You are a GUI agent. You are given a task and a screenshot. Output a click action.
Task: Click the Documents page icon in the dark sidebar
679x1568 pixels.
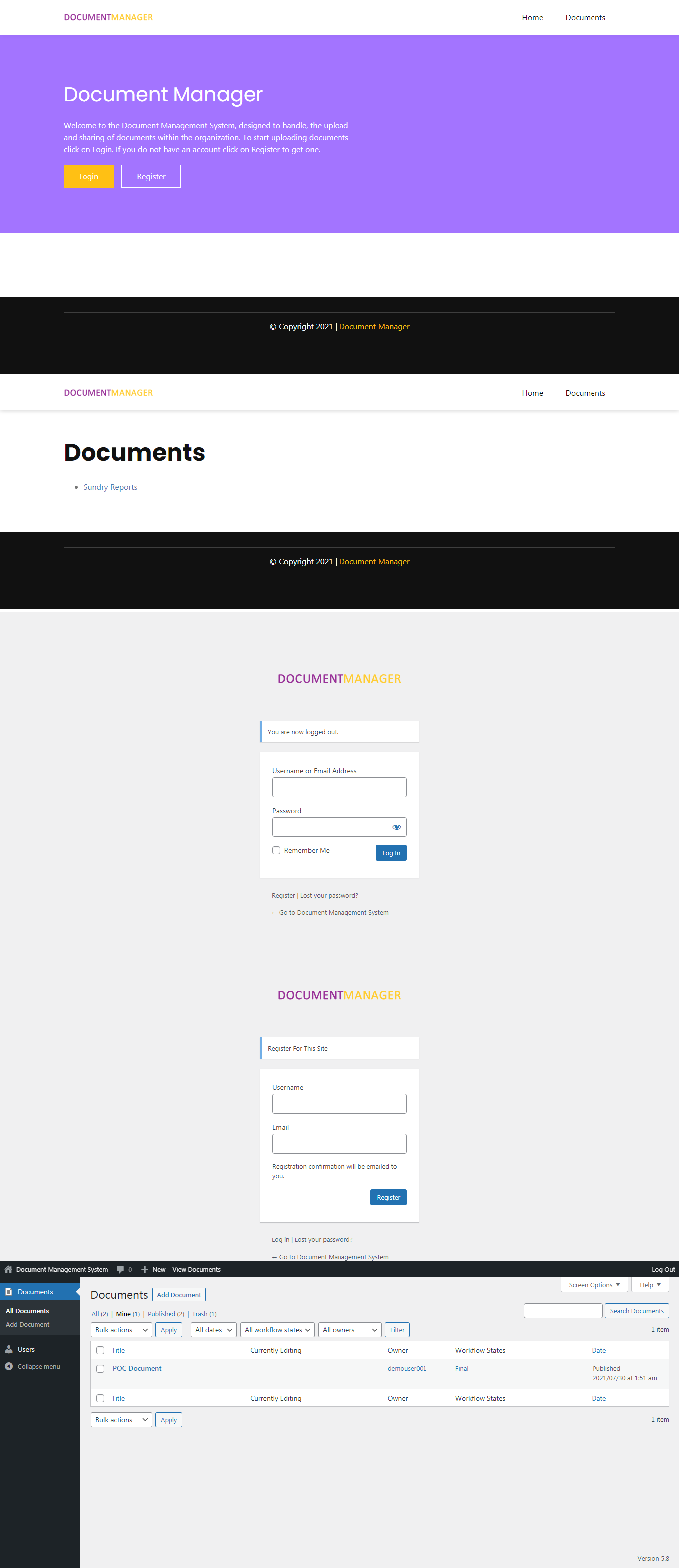9,1292
